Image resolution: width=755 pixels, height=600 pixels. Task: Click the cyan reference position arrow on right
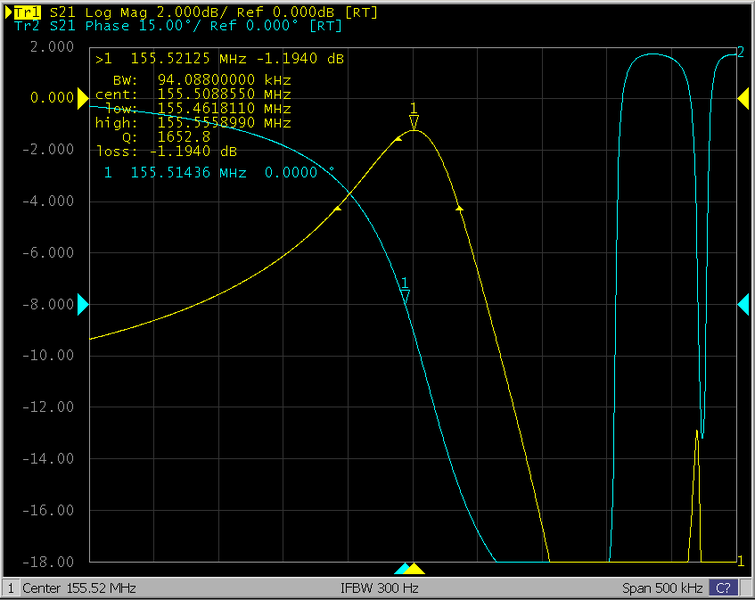point(743,304)
